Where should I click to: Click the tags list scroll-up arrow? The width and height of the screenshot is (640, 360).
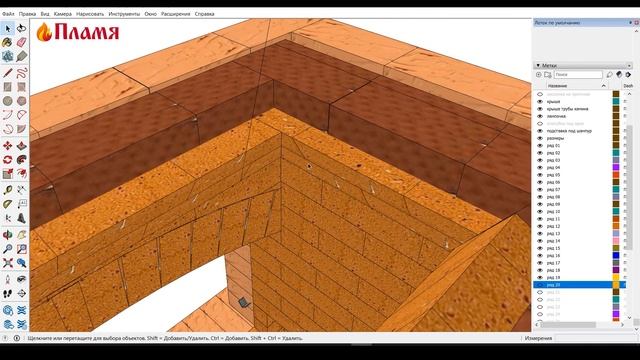pyautogui.click(x=629, y=94)
